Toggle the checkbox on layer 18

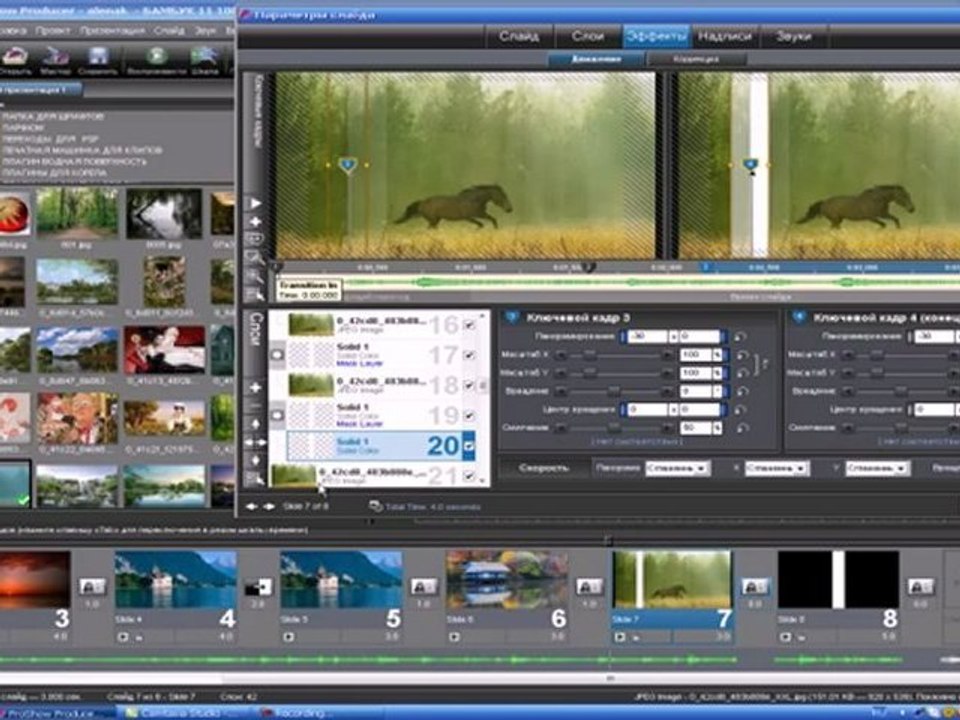pos(469,385)
